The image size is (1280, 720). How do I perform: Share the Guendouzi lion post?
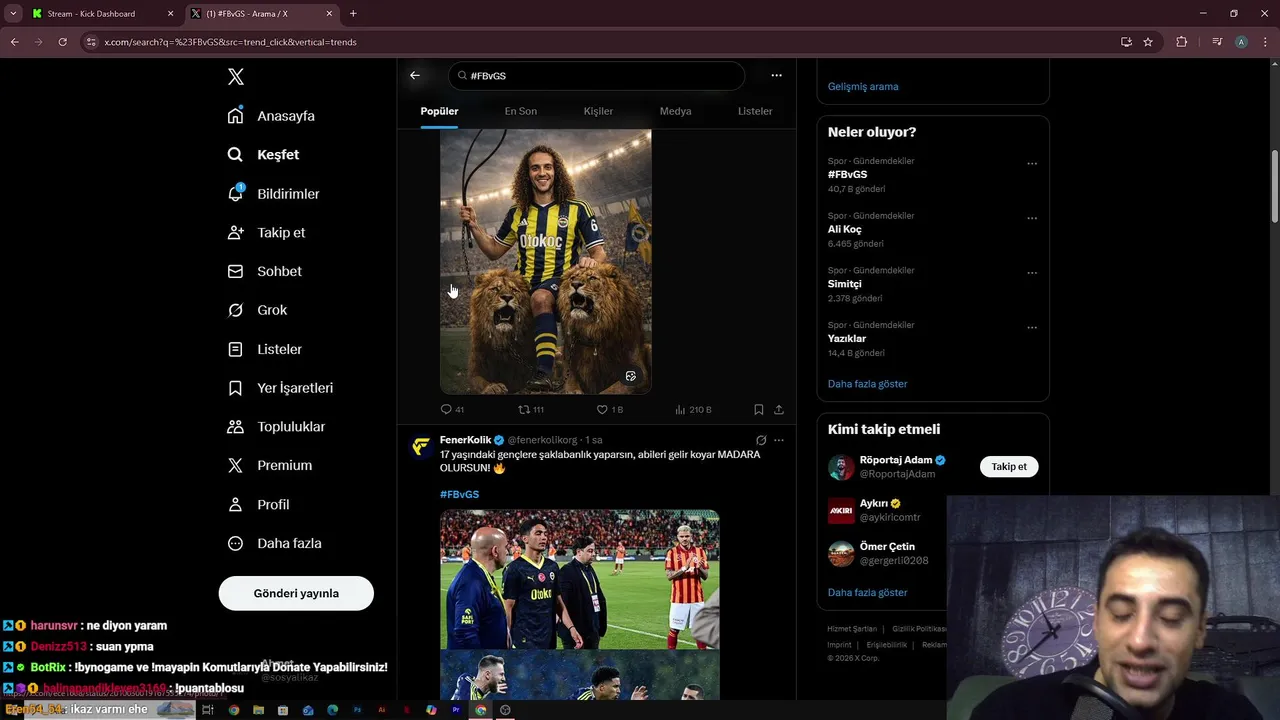click(779, 409)
